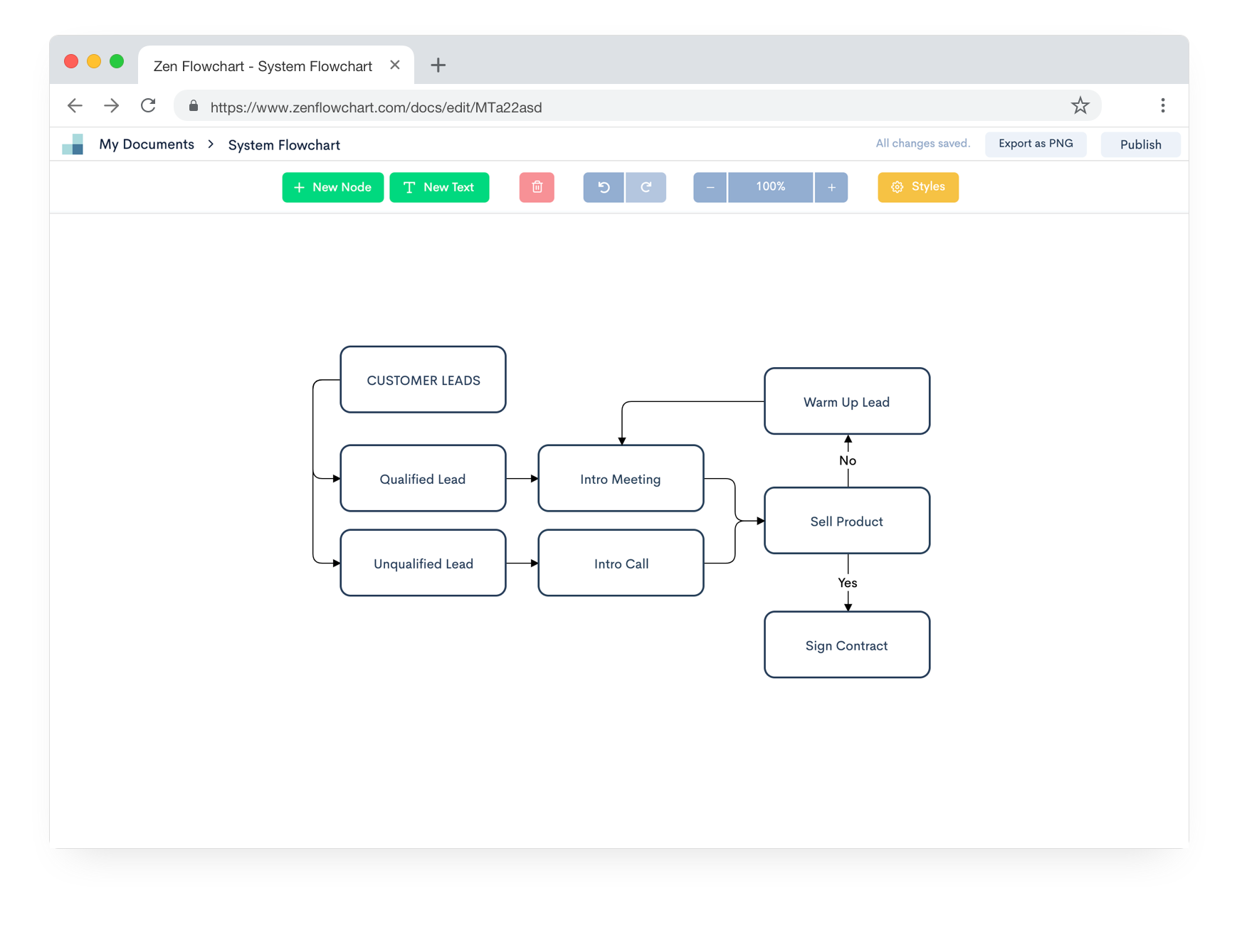Switch to the System Flowchart browser tab
This screenshot has width=1237, height=952.
pos(262,65)
